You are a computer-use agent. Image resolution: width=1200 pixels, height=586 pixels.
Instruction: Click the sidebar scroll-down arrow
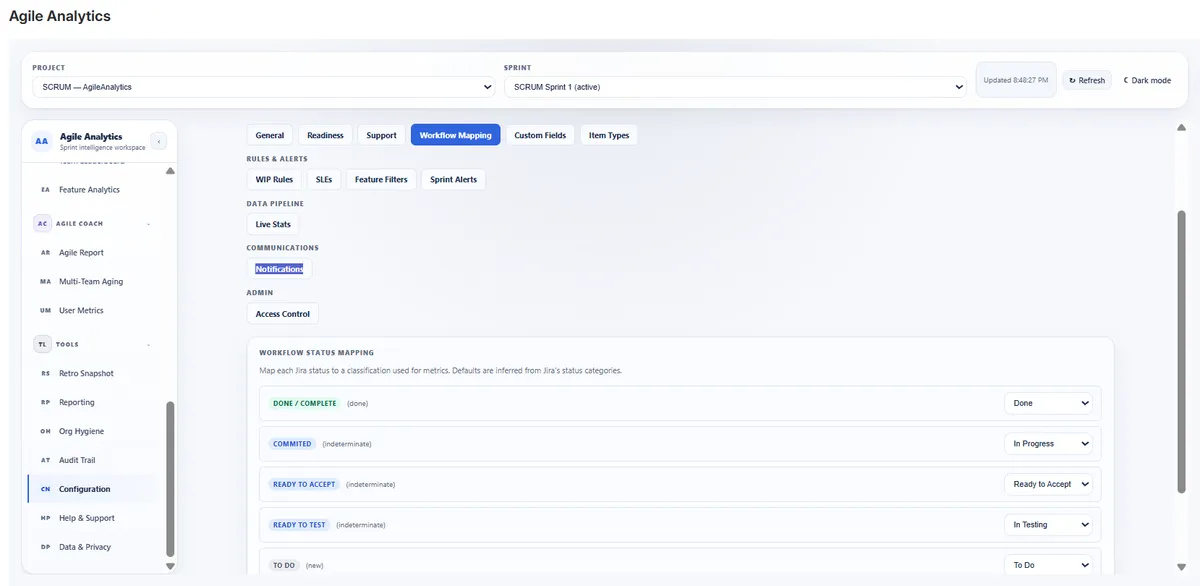tap(170, 566)
